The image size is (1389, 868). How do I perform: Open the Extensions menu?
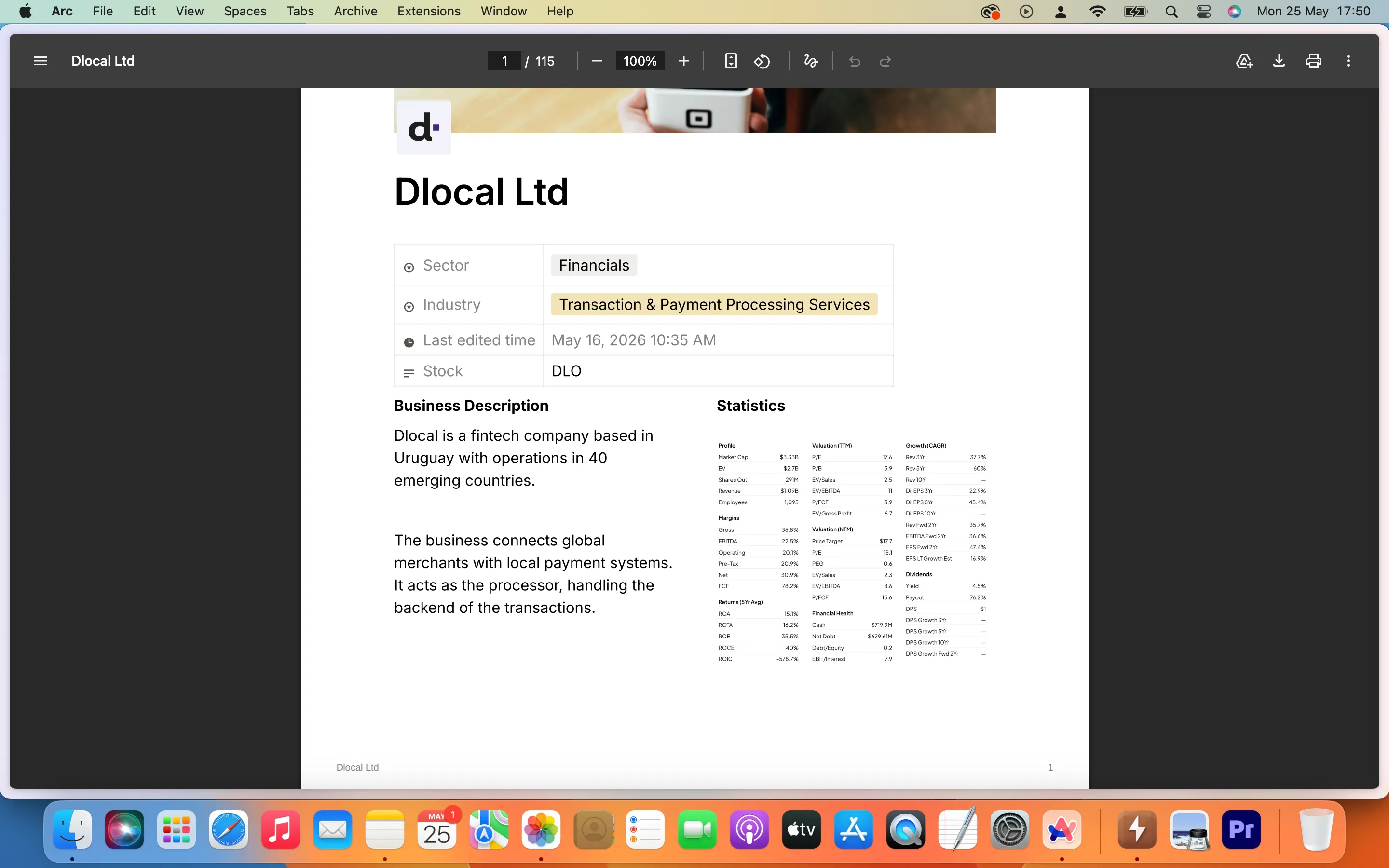429,12
